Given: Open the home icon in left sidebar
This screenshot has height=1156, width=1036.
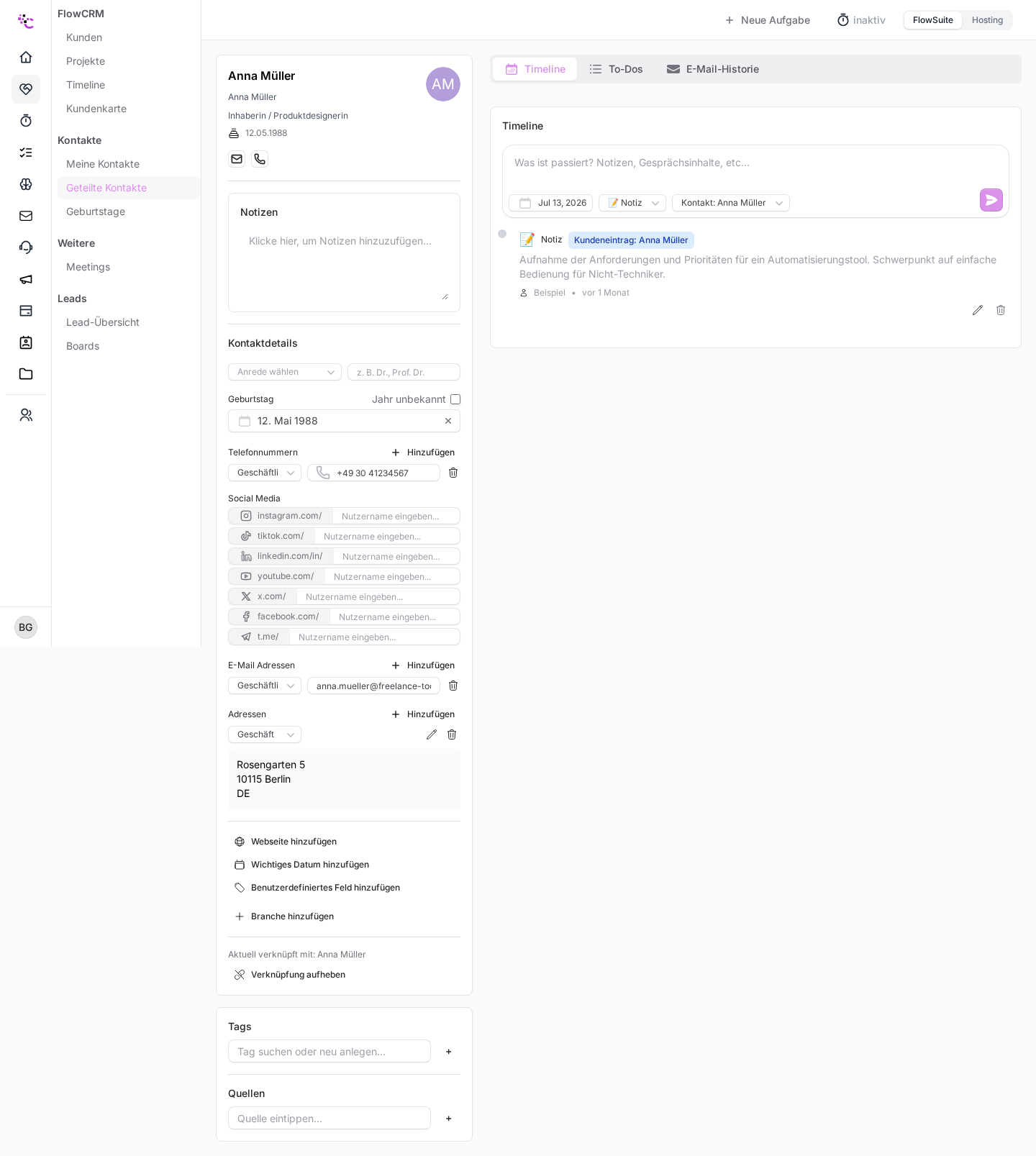Looking at the screenshot, I should (26, 58).
